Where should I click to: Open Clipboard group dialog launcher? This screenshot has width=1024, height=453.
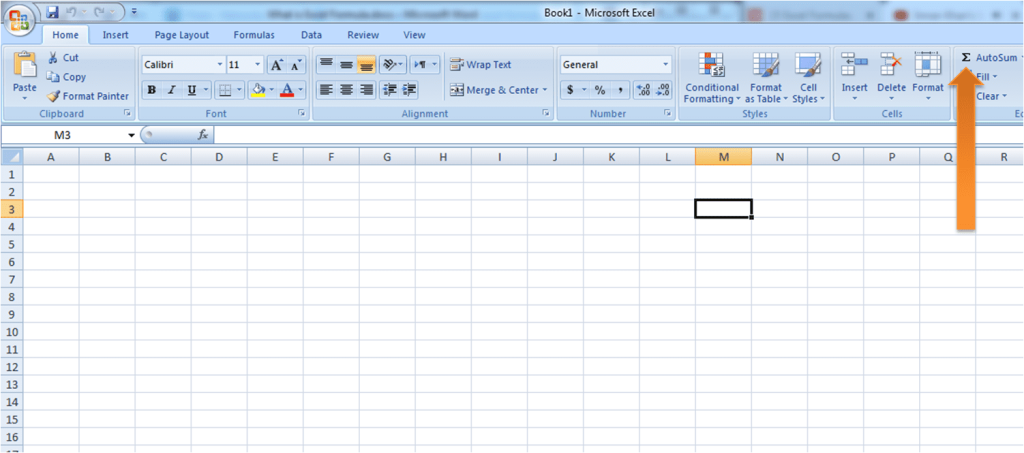127,114
